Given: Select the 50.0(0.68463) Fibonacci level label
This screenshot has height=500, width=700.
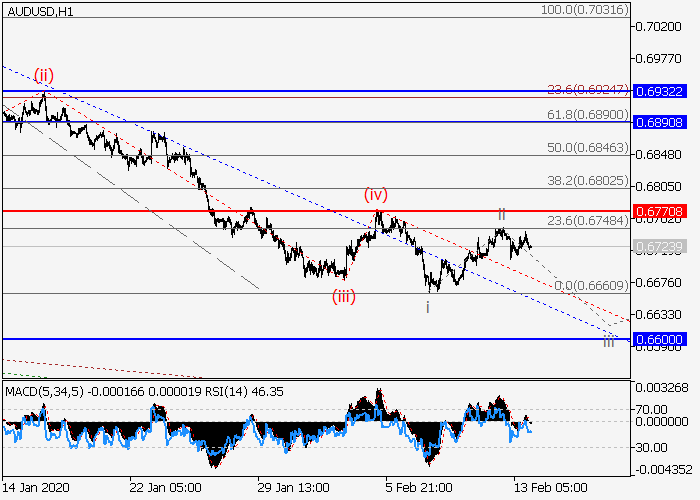Looking at the screenshot, I should pyautogui.click(x=587, y=147).
